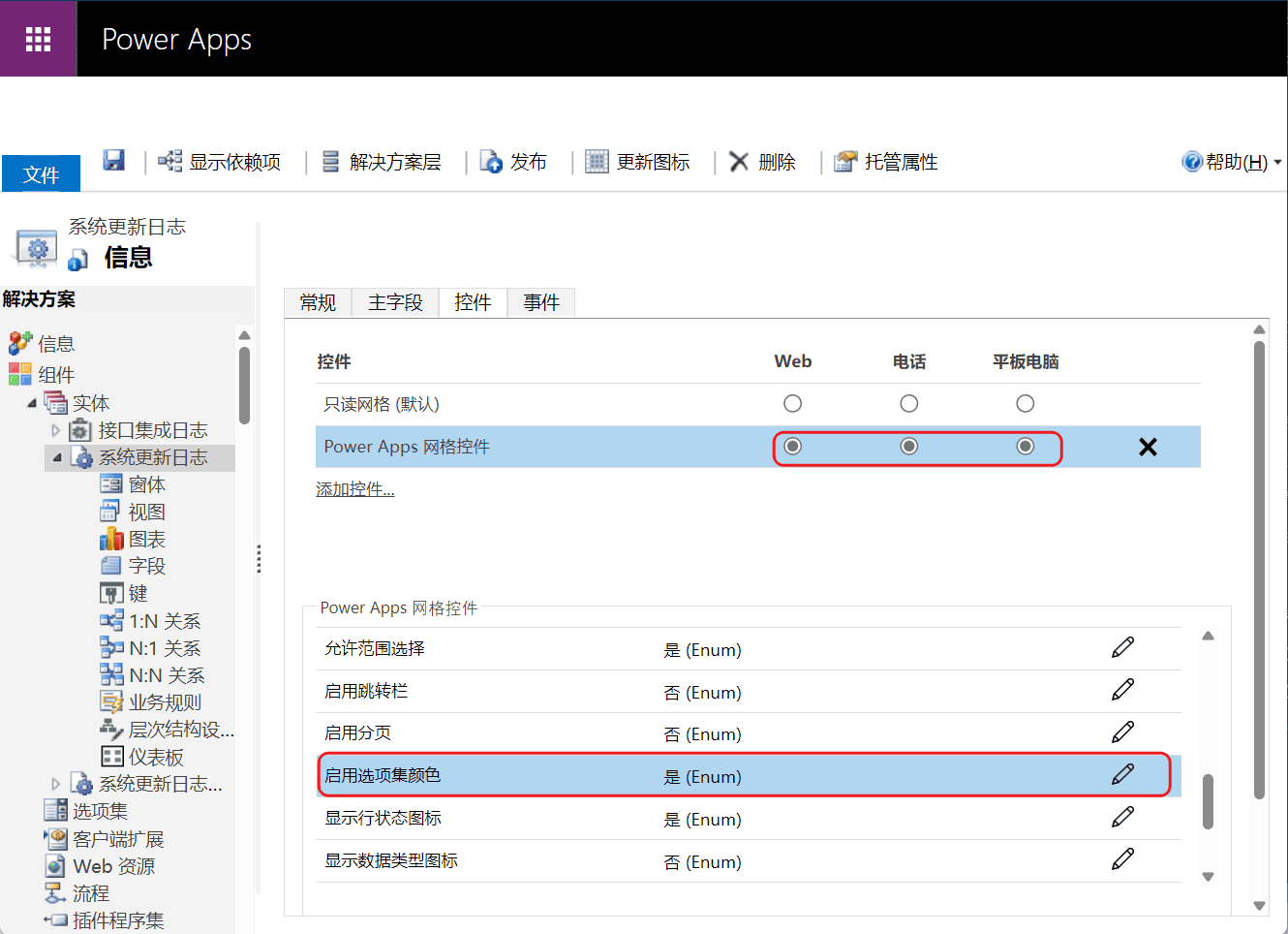Click the save disk icon
Screen dimensions: 1288x934
click(x=114, y=160)
